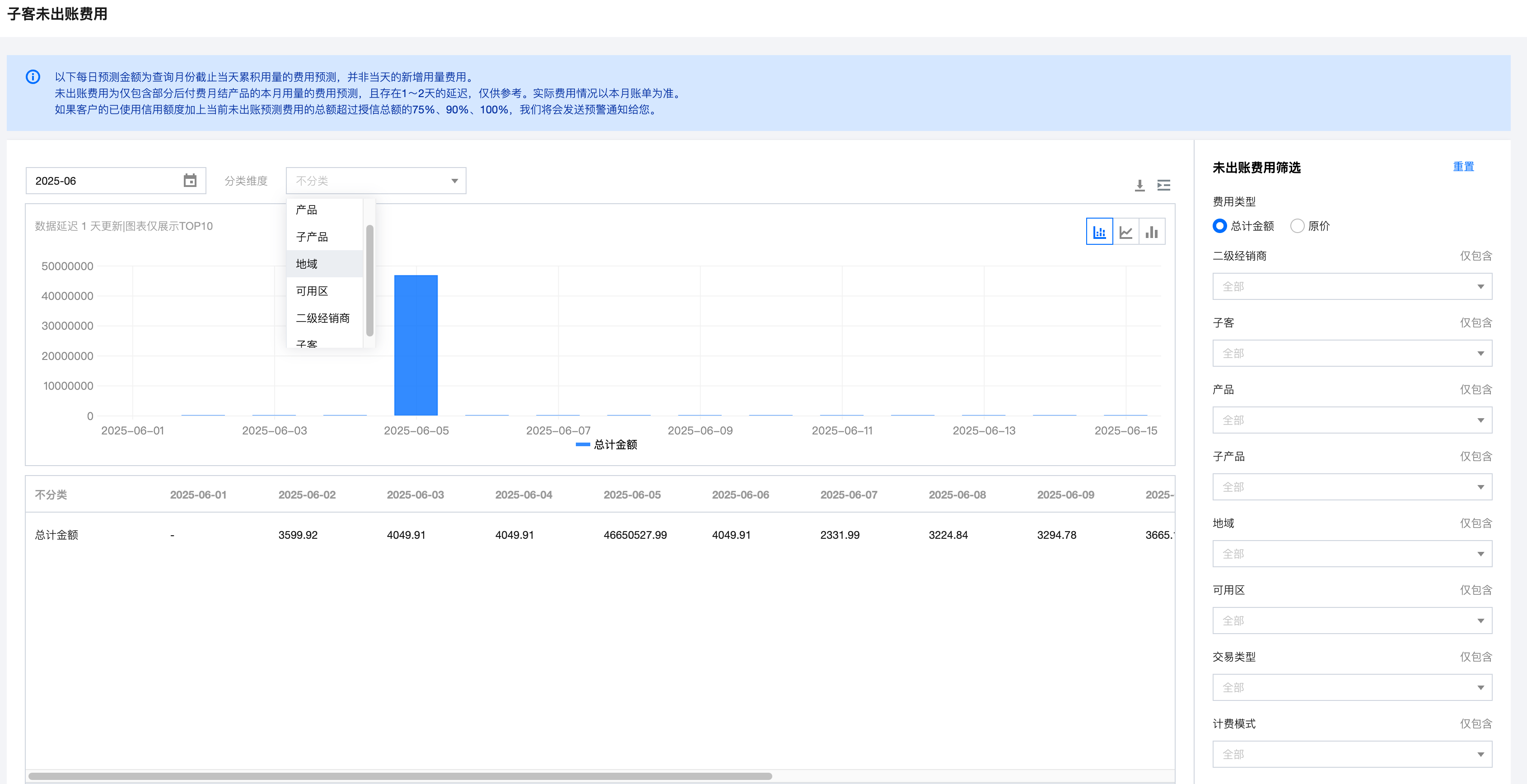Toggle 仅包含 next to 二级经销商

tap(1475, 256)
